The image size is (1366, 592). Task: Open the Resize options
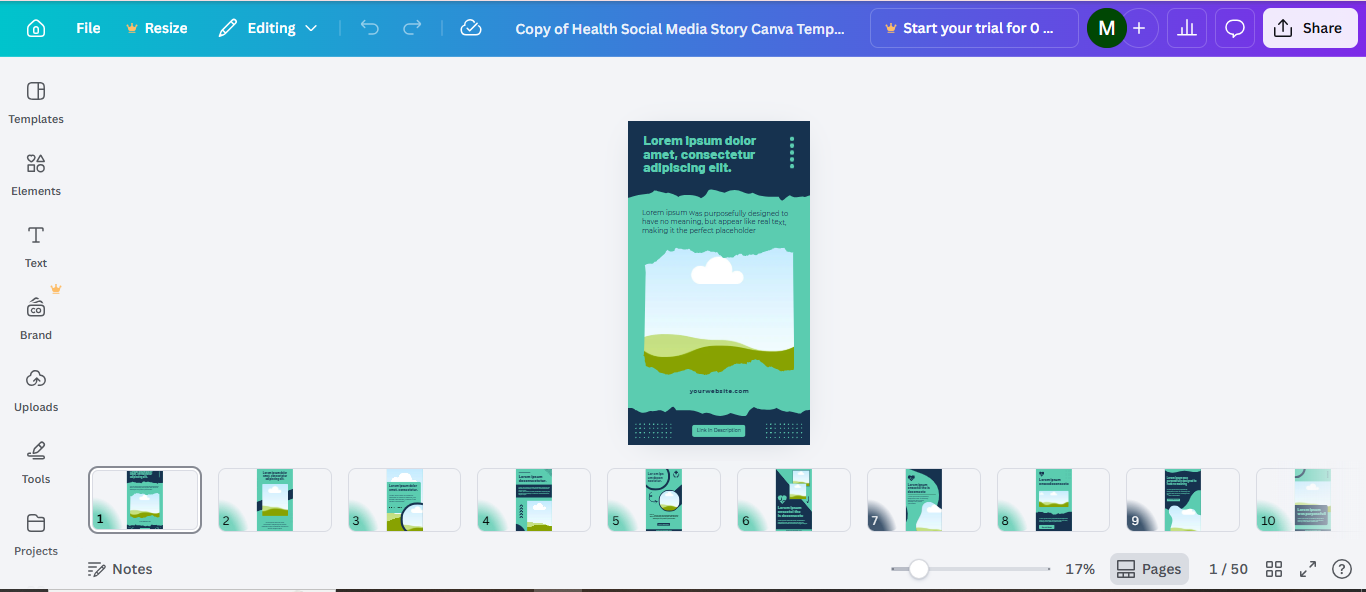pos(157,28)
